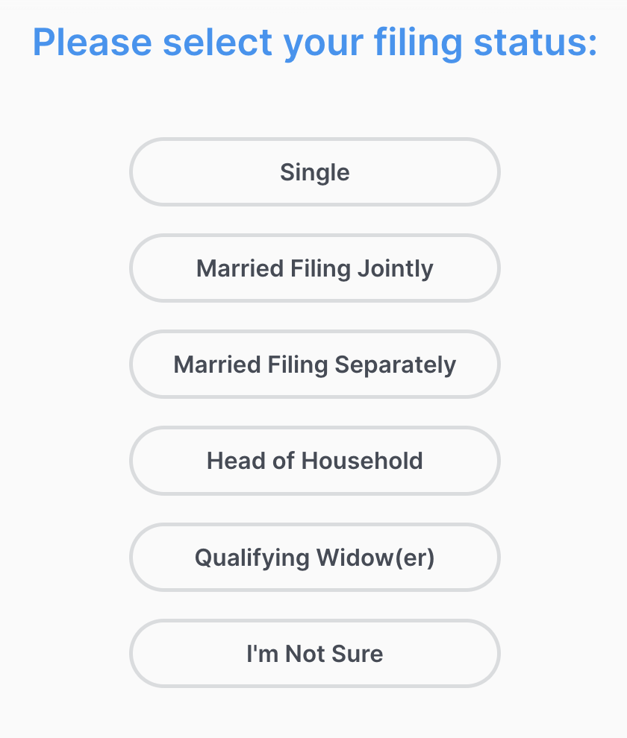The height and width of the screenshot is (738, 627).
Task: Select the last option, I'm Not Sure
Action: (314, 653)
